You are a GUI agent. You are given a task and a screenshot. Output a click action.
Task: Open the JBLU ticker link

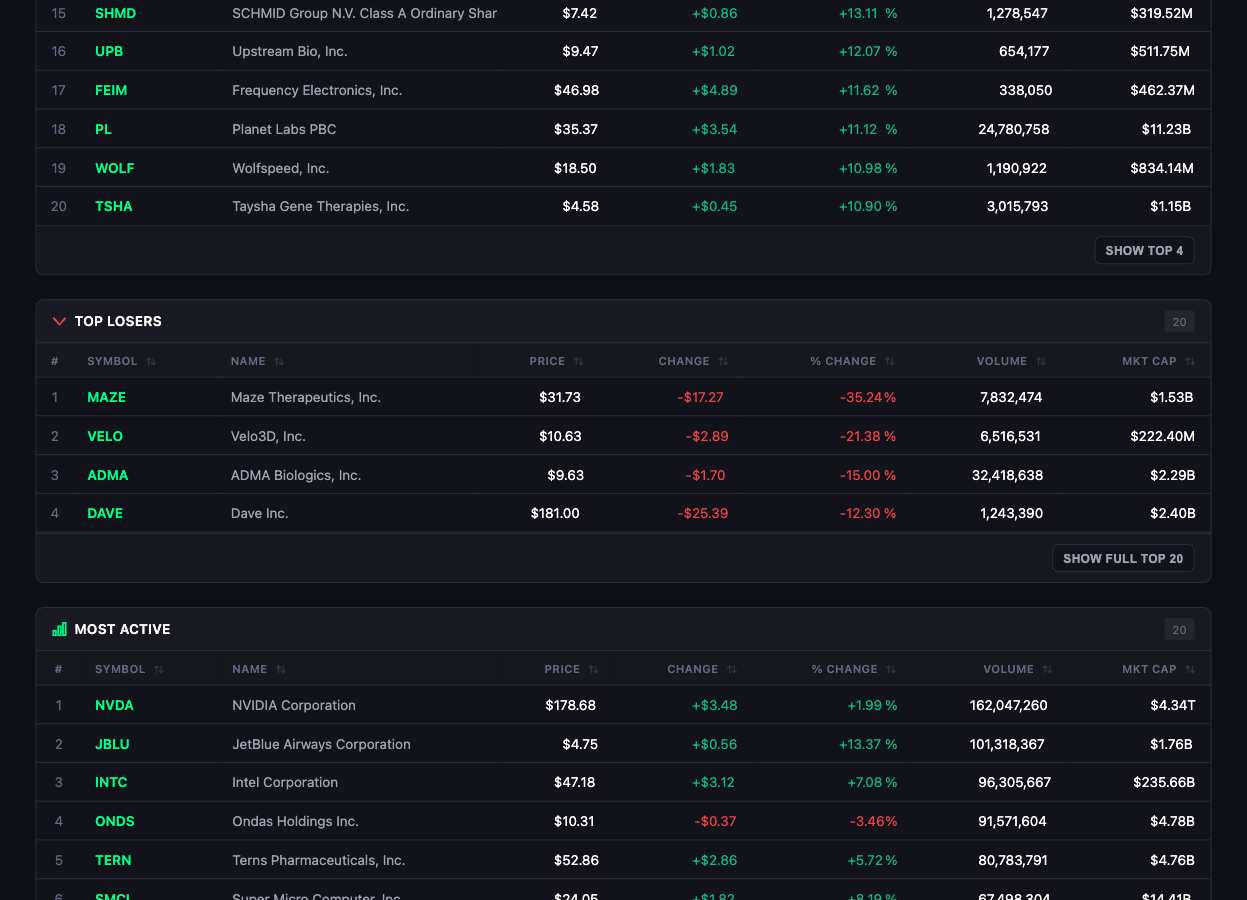110,744
